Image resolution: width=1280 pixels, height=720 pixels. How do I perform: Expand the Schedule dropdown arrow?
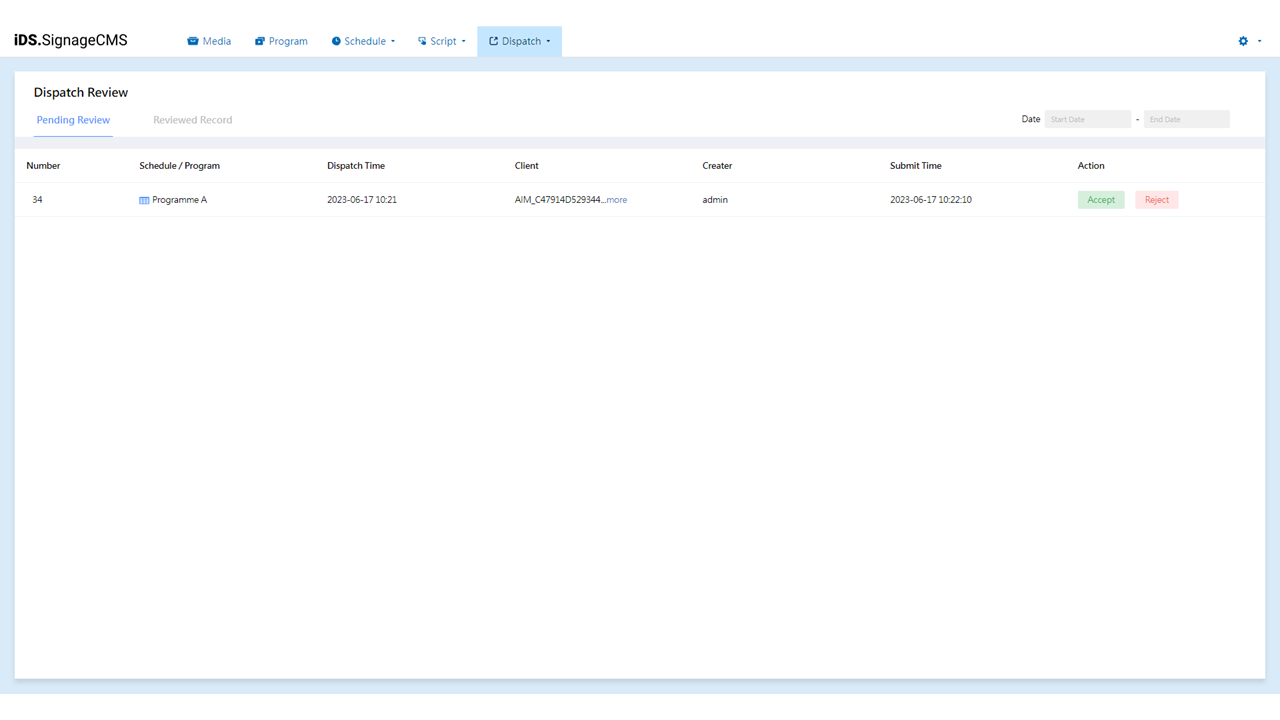point(393,42)
